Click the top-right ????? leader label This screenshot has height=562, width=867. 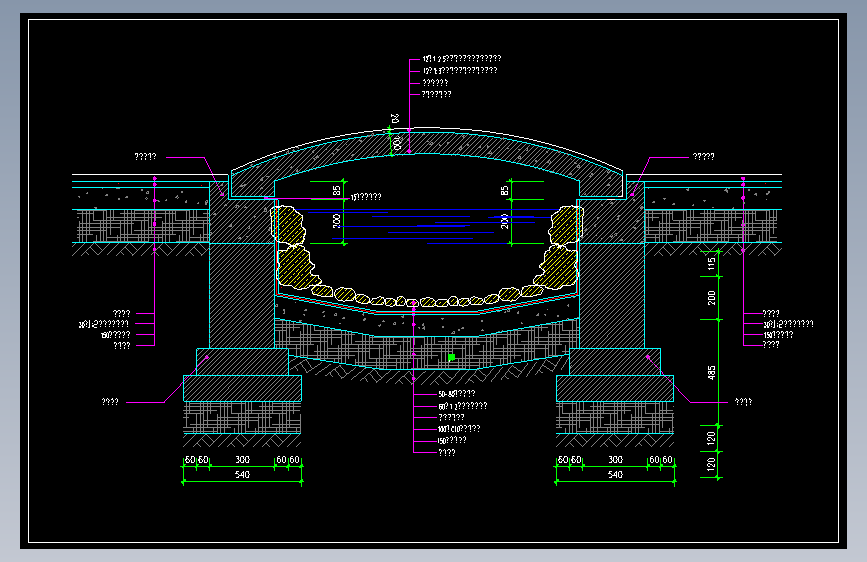[x=703, y=157]
